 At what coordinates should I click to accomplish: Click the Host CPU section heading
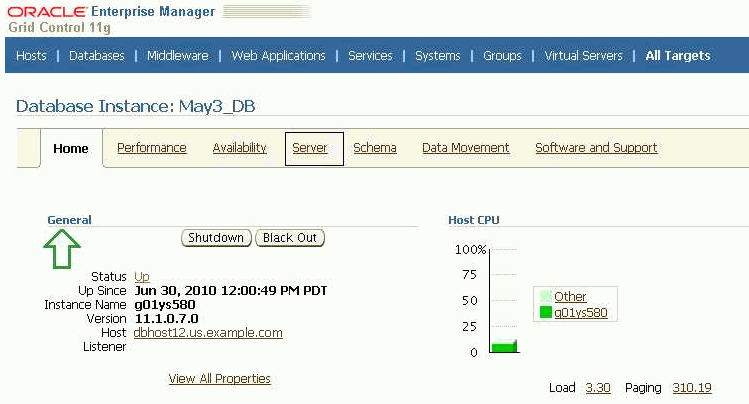474,220
